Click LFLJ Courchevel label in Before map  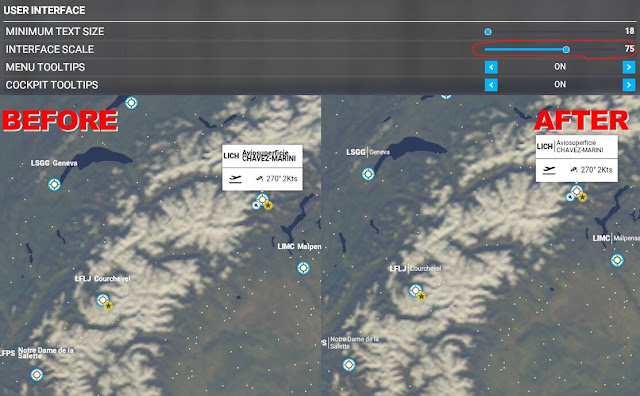[x=102, y=278]
